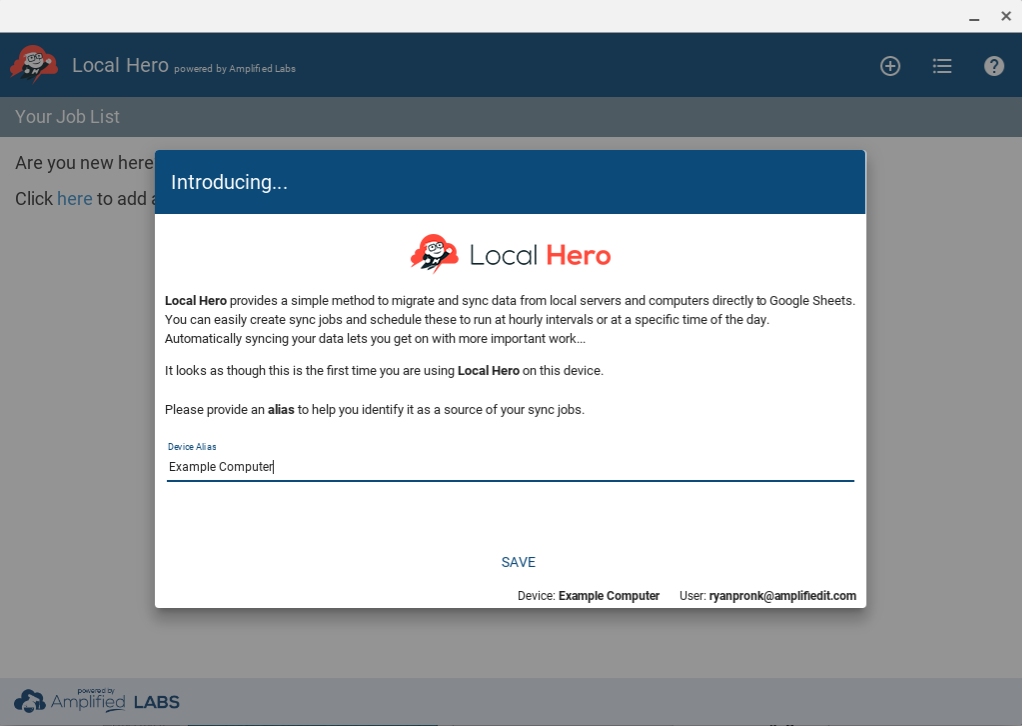Open the job list icon in header
This screenshot has width=1022, height=726.
click(x=942, y=66)
